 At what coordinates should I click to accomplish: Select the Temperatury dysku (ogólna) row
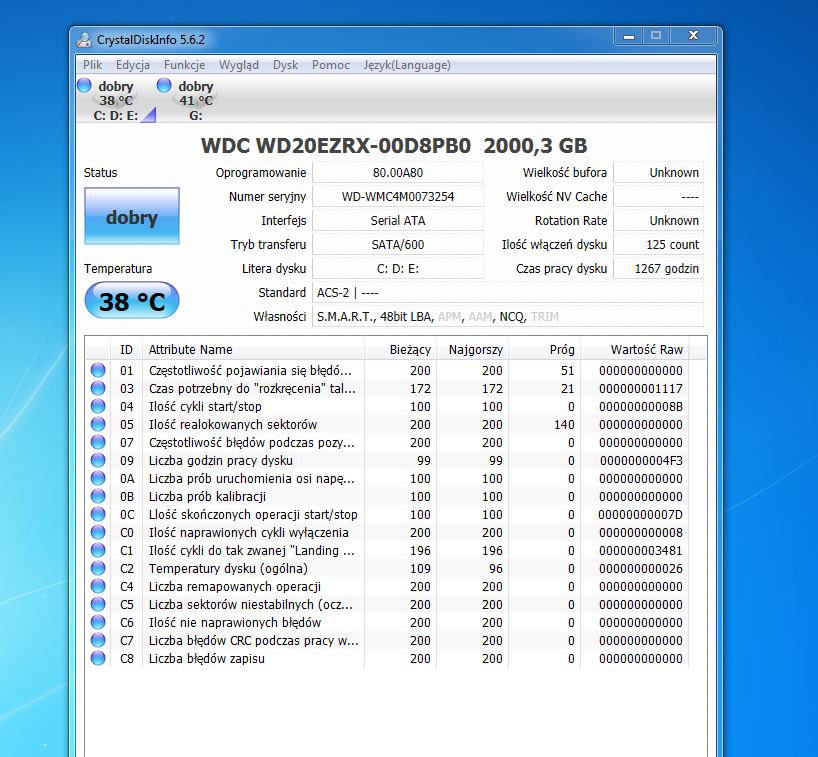click(x=387, y=568)
